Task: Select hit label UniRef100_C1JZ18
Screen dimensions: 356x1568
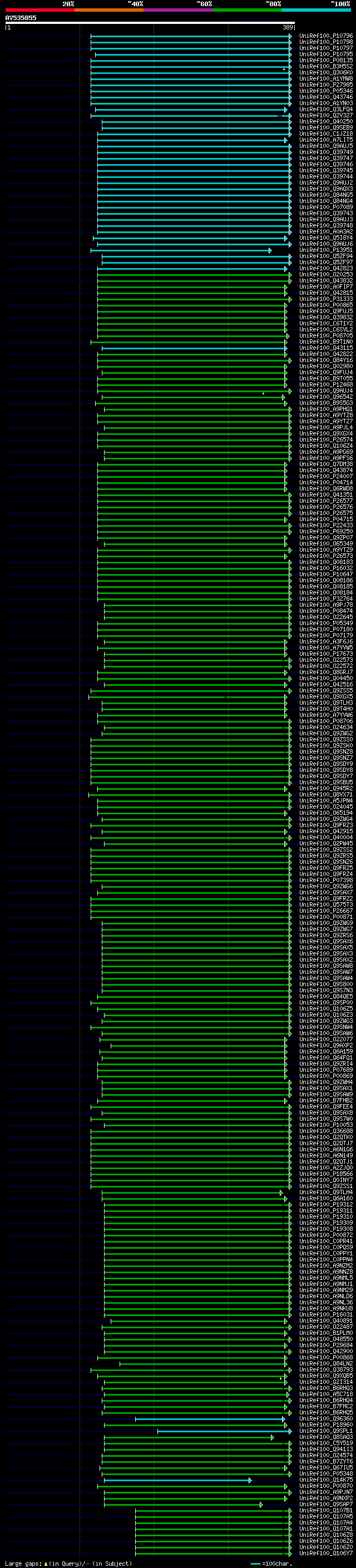Action: pos(326,134)
